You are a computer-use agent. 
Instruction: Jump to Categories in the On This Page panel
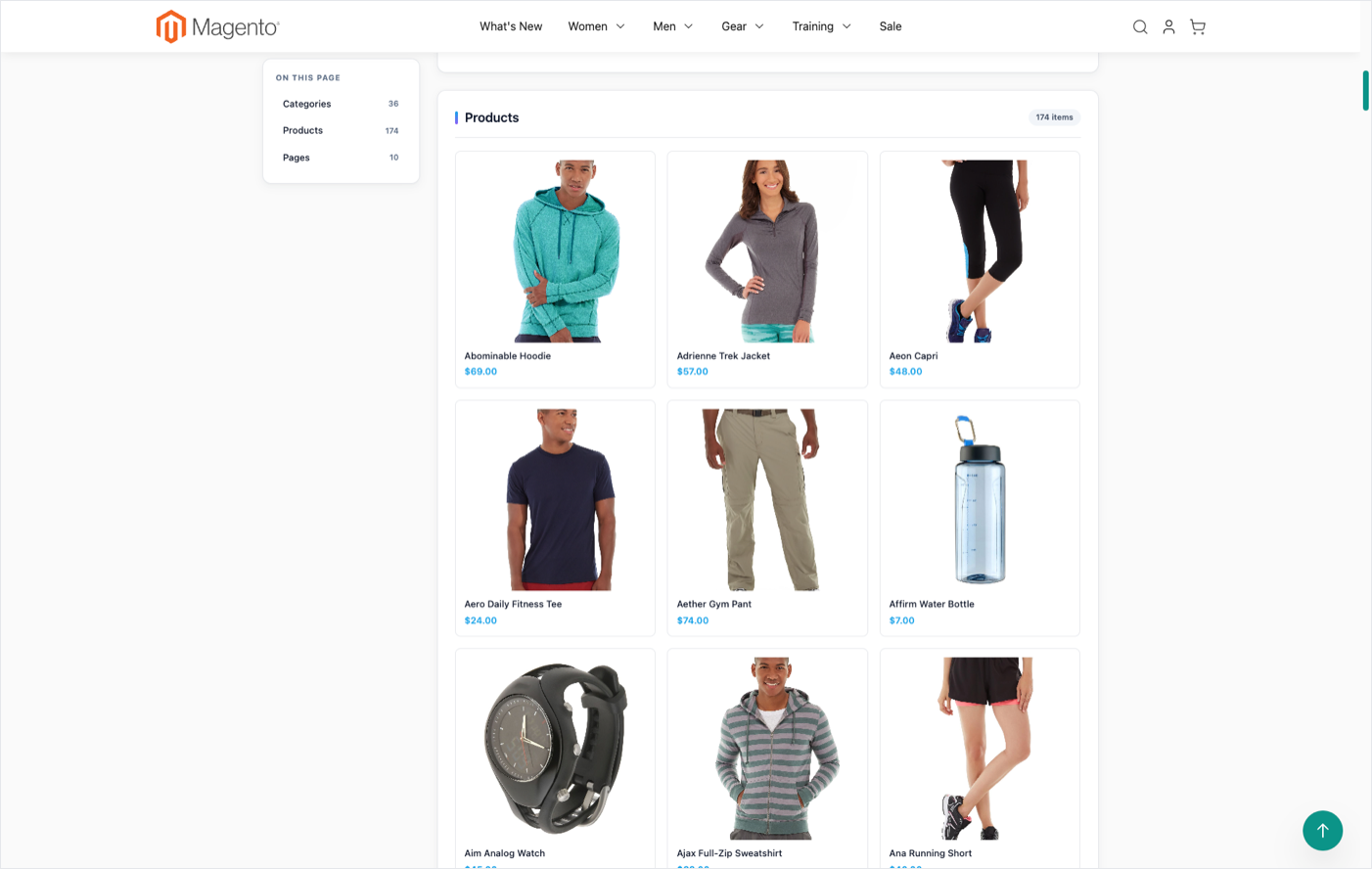pos(306,104)
